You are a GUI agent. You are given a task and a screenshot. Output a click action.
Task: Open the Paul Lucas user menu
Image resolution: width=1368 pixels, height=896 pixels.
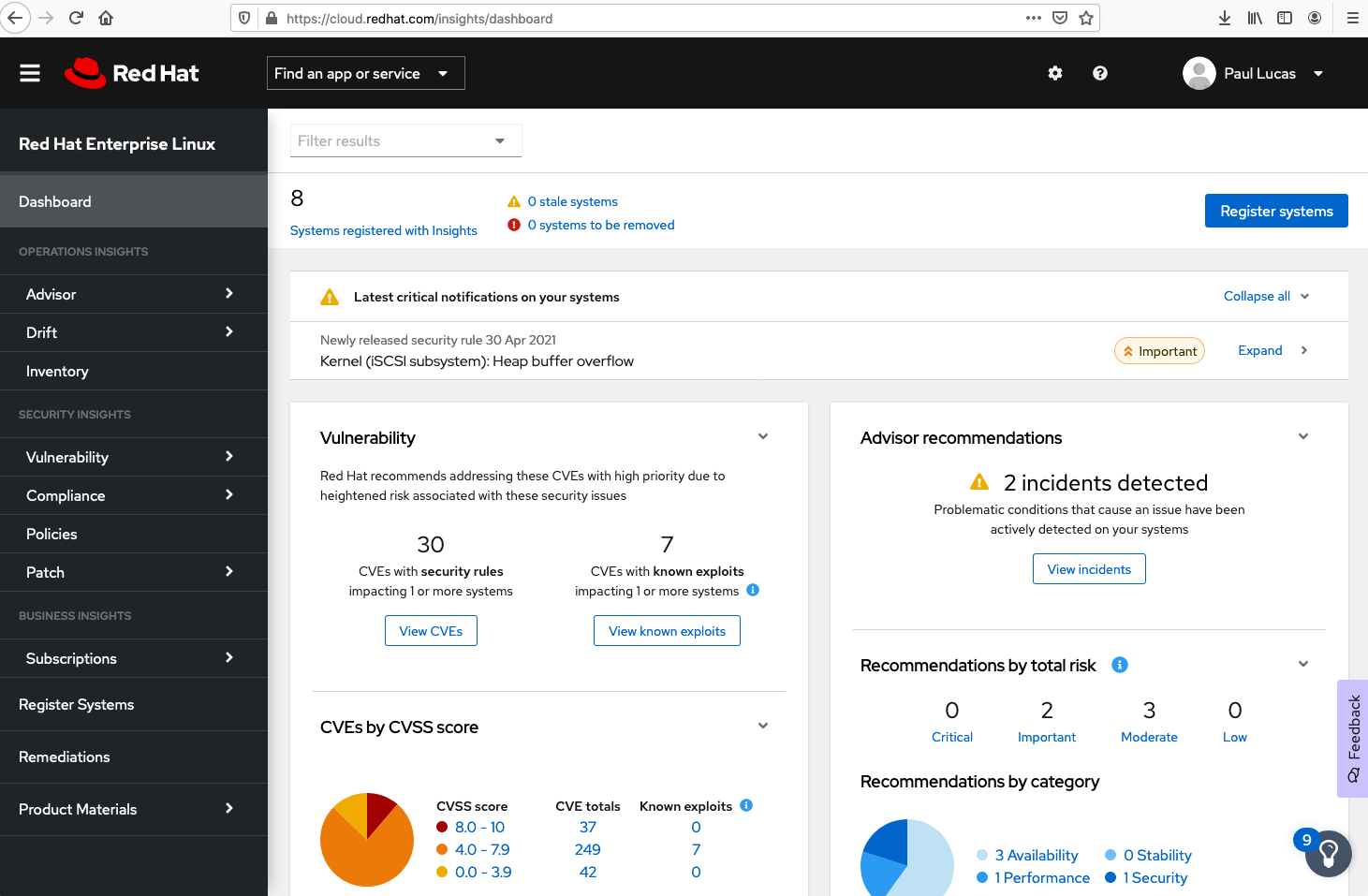pos(1255,73)
